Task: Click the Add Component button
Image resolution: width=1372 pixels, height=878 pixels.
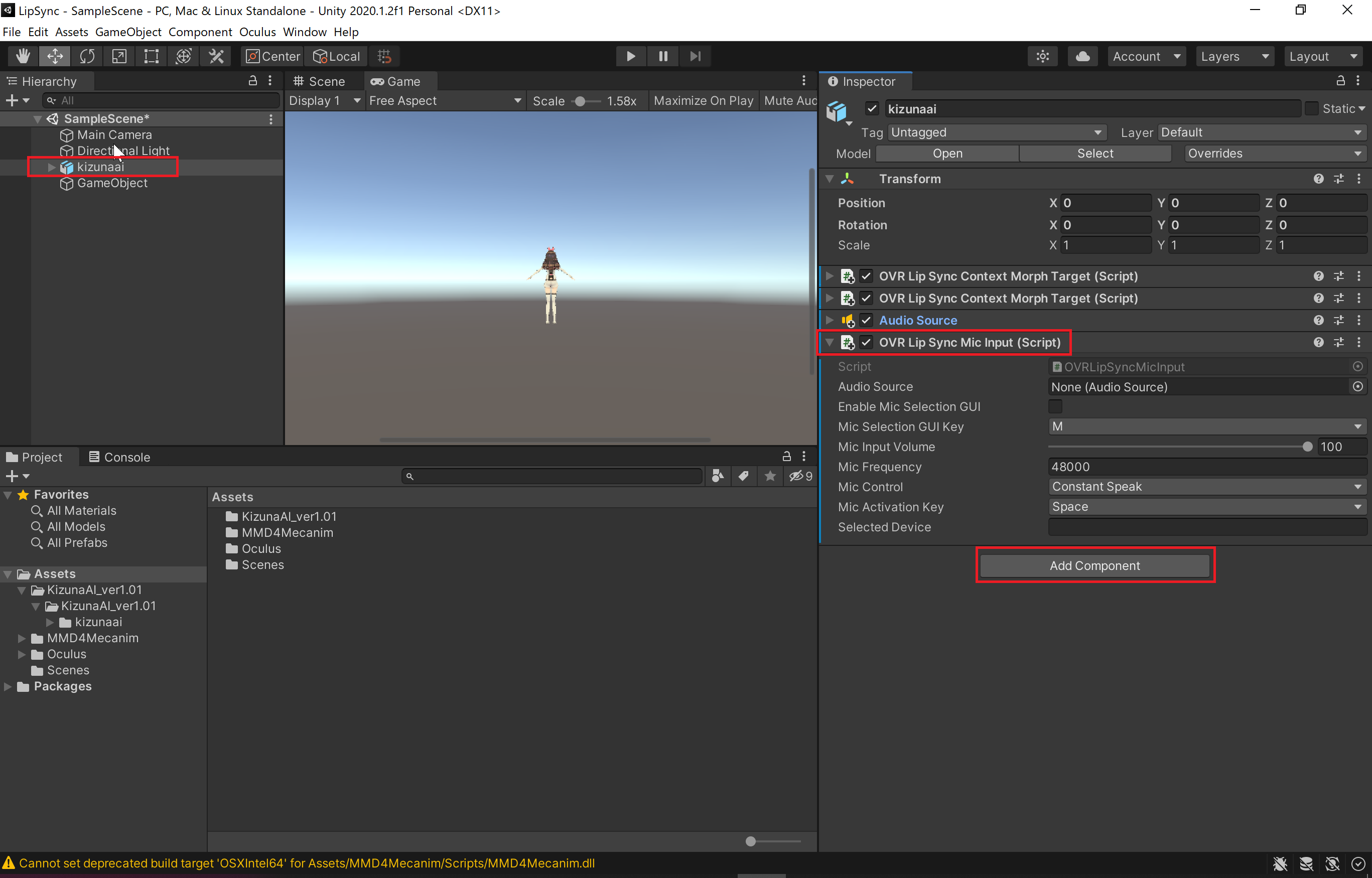Action: [1094, 565]
